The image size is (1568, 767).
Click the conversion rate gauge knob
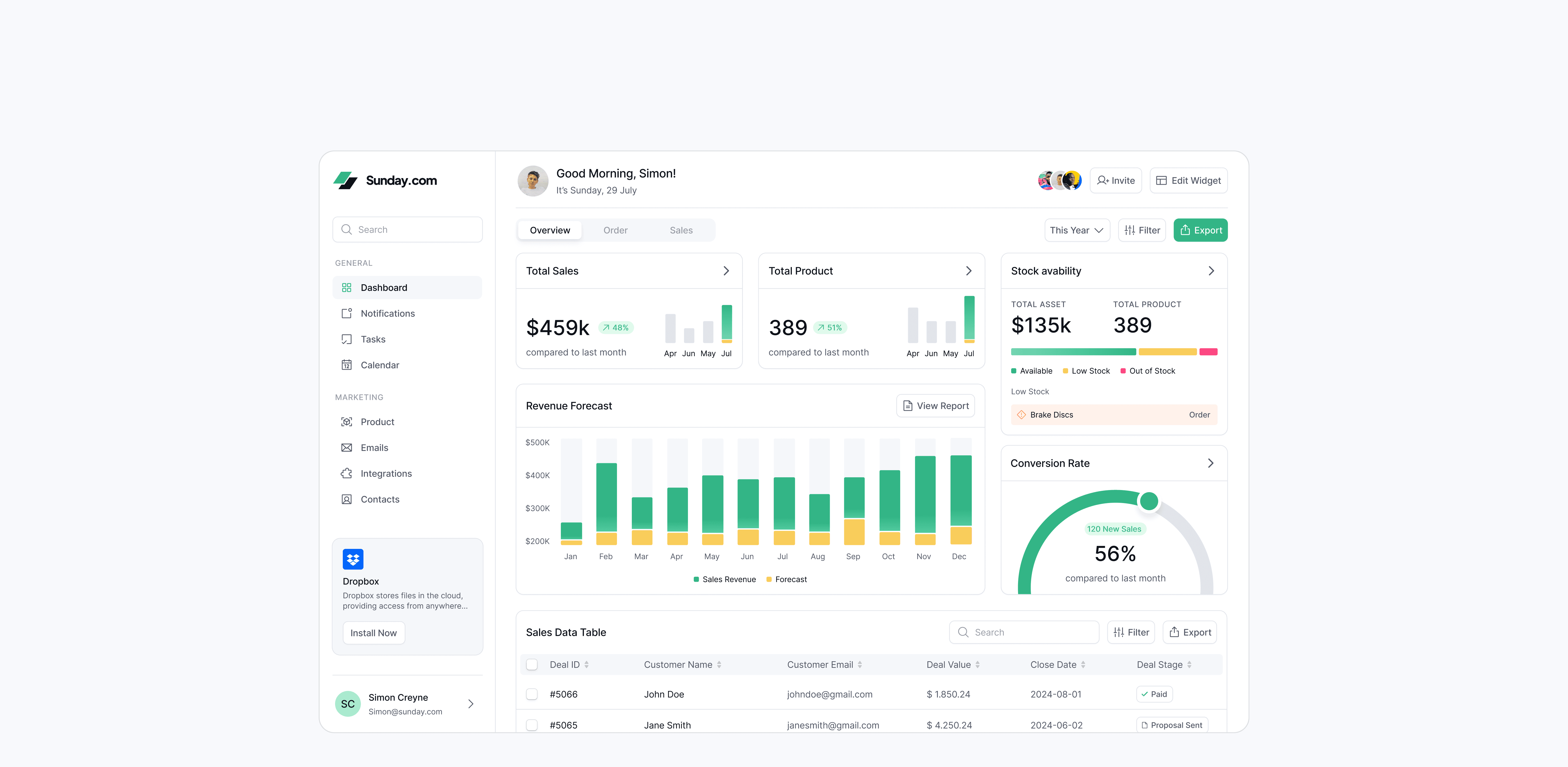[1149, 501]
